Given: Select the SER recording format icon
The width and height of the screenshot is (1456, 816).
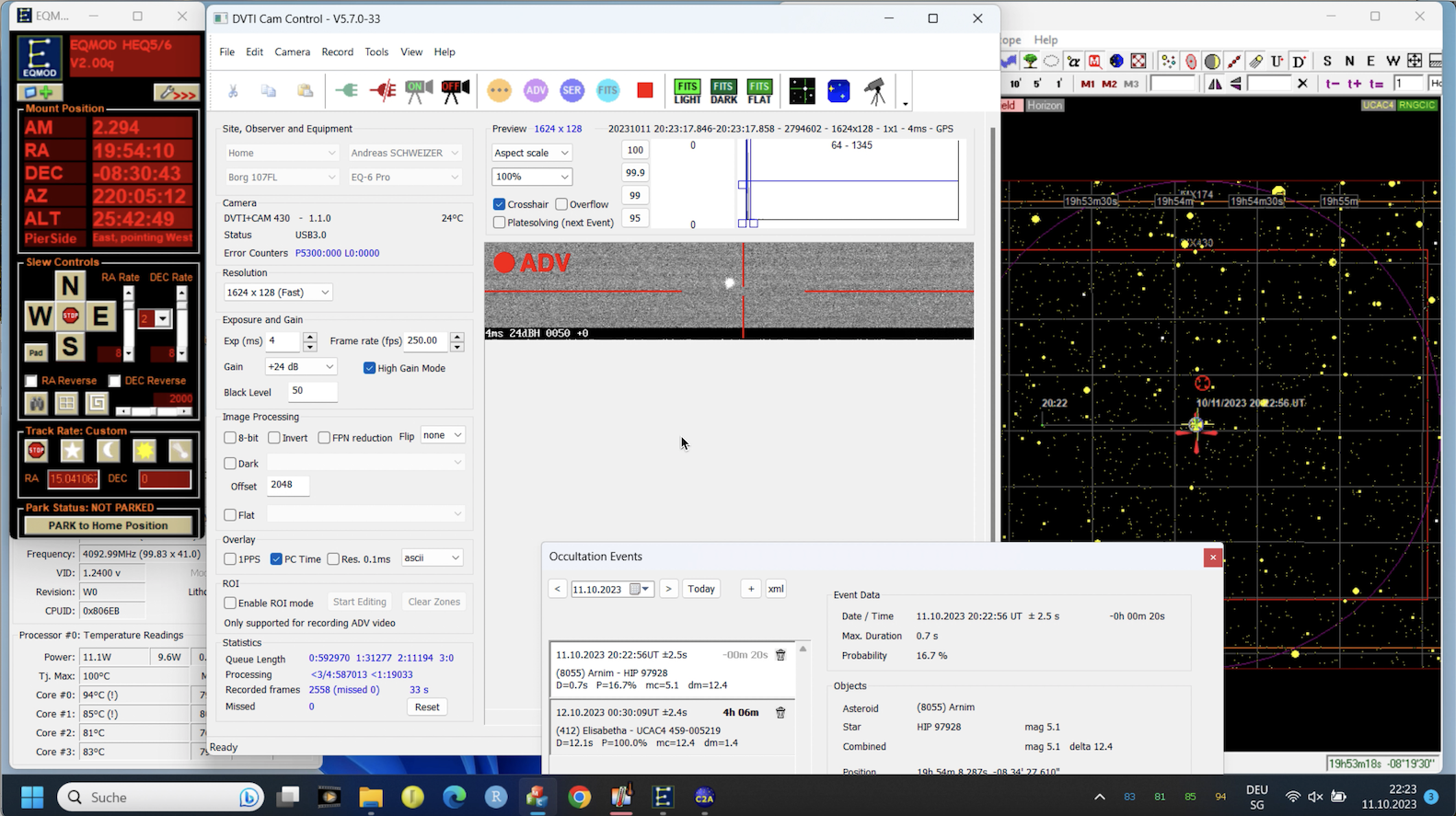Looking at the screenshot, I should click(572, 90).
